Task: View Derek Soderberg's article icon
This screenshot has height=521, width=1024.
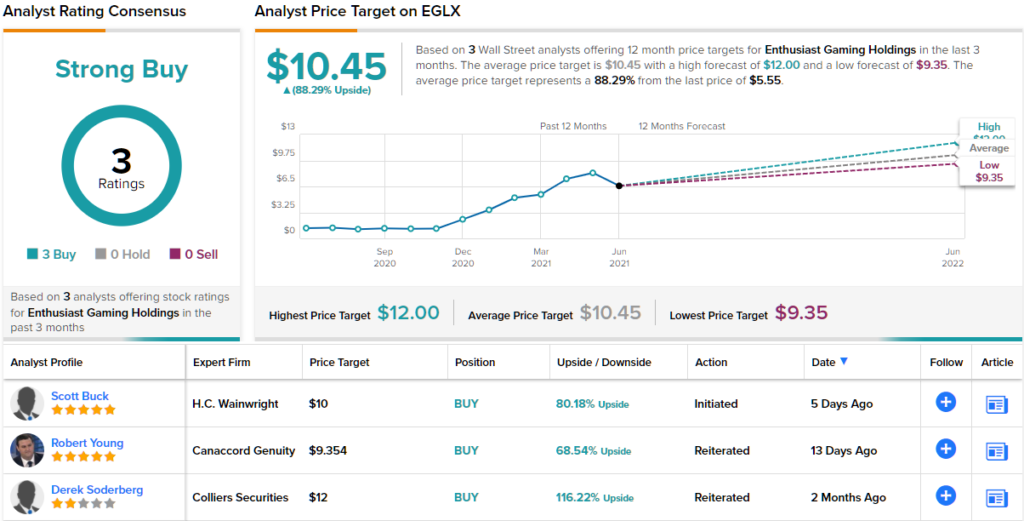Action: [x=996, y=497]
